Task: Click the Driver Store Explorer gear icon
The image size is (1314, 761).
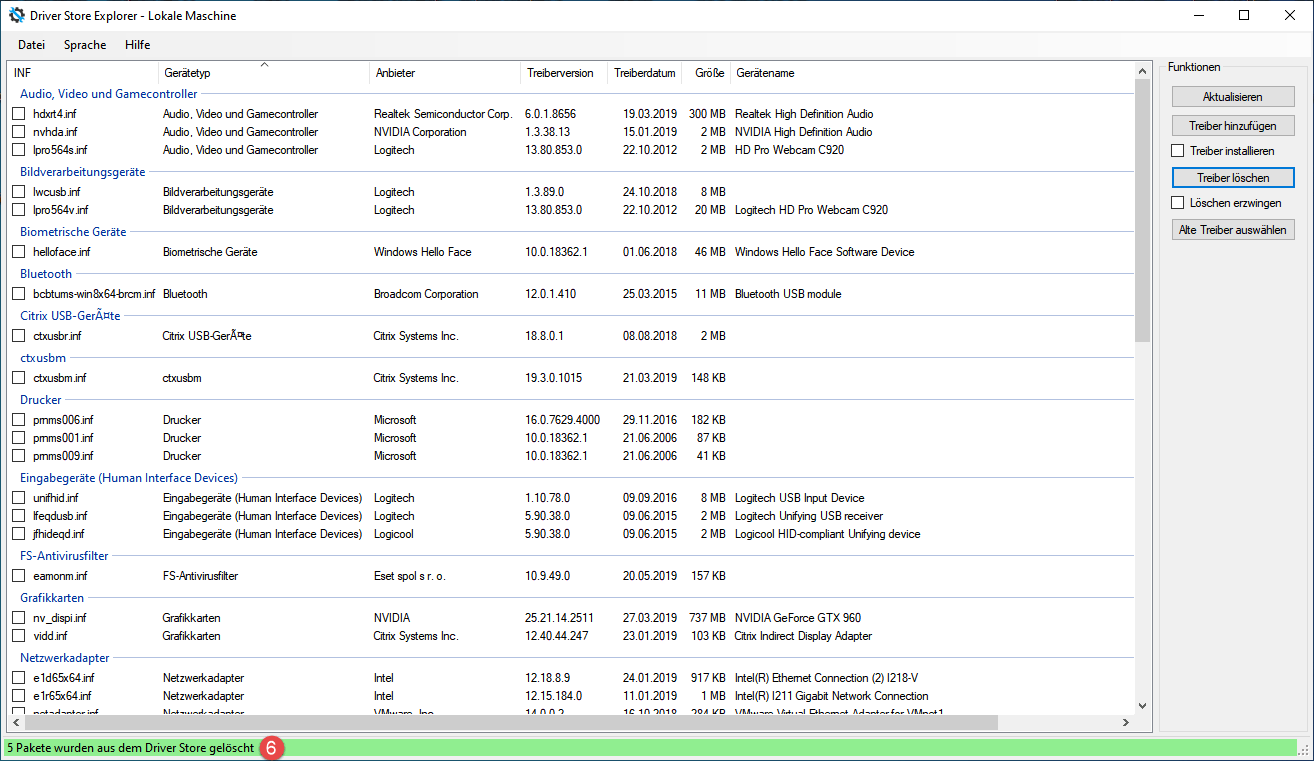Action: (17, 16)
